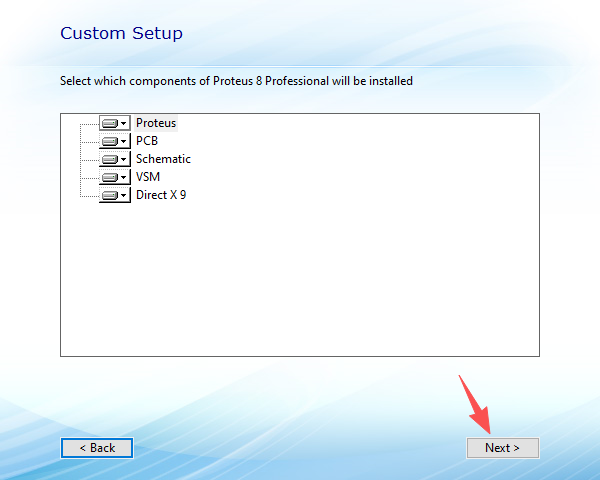Select the PCB tree item label
The height and width of the screenshot is (480, 600).
pos(147,141)
